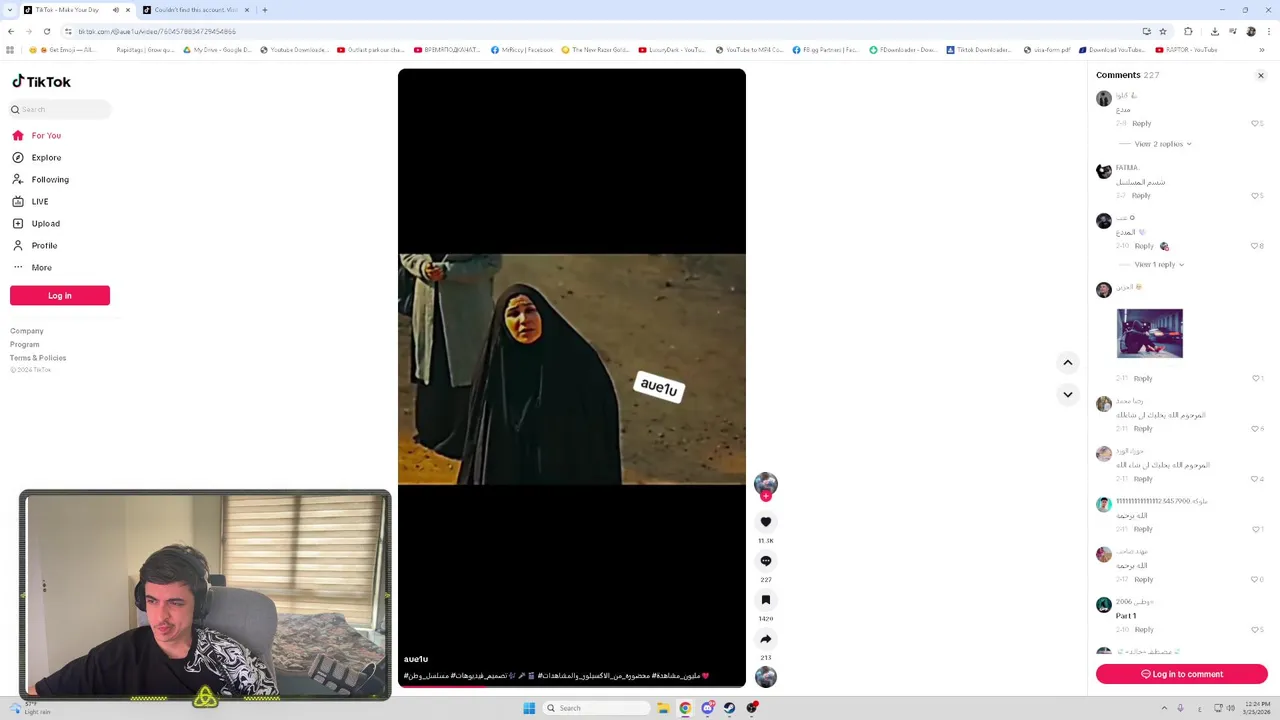Expand View 2 replies

(1163, 144)
